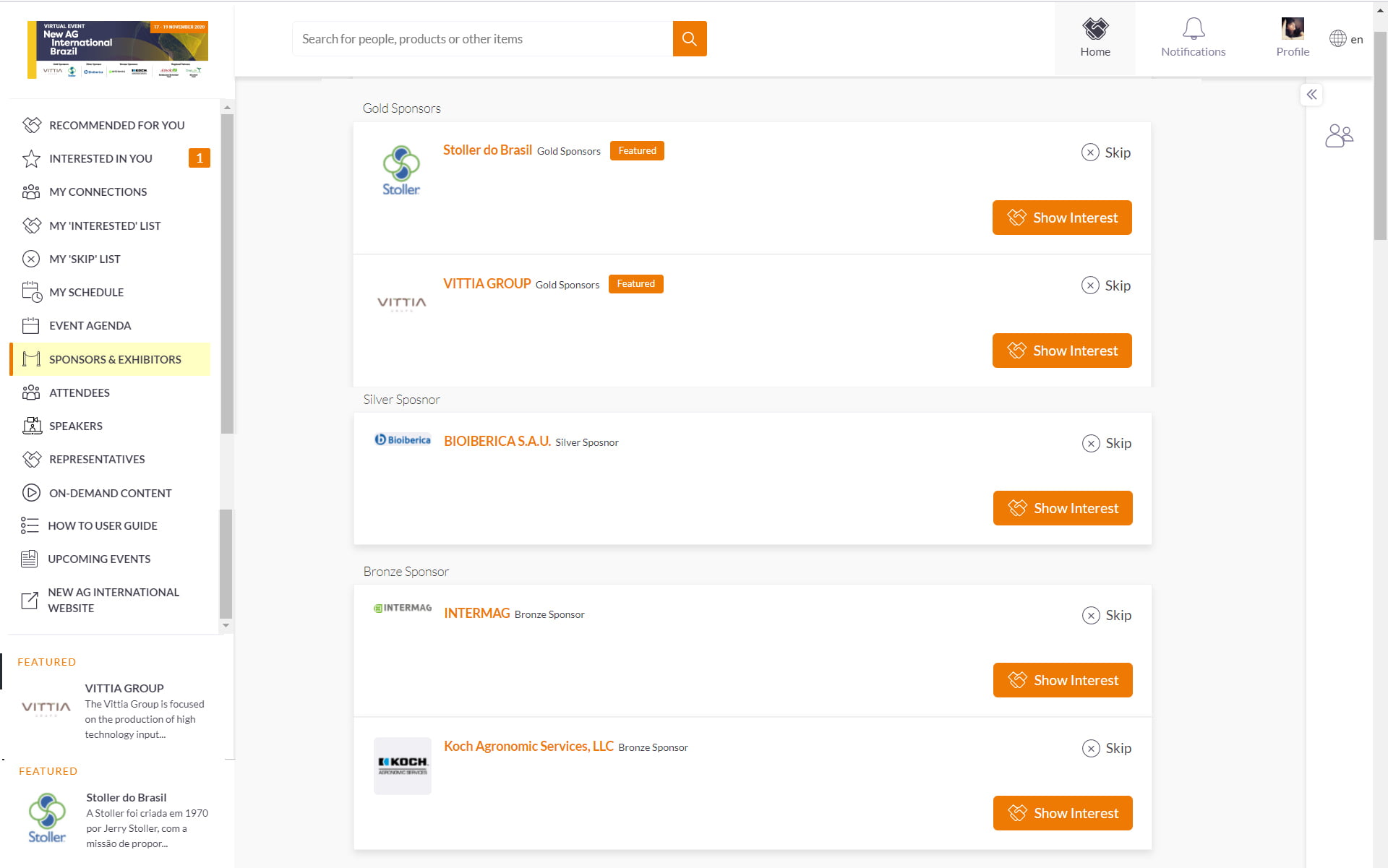1388x868 pixels.
Task: Open featured Stoller do Brasil sidebar card
Action: pyautogui.click(x=116, y=820)
